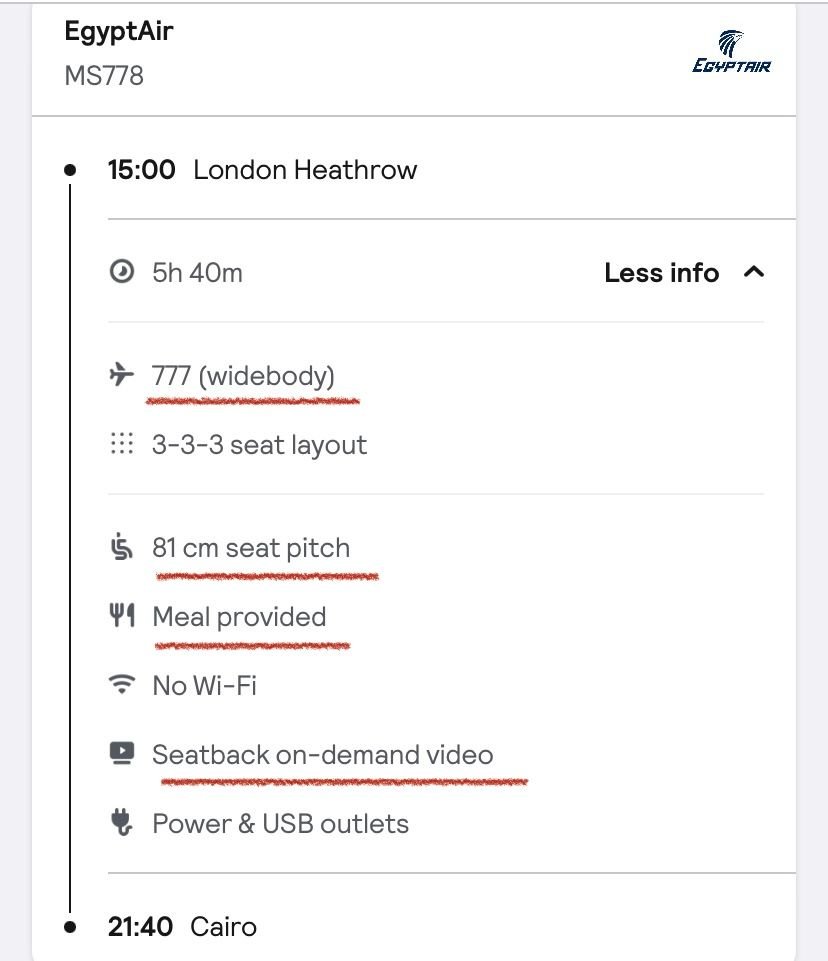Click the Wi-Fi signal icon

pos(122,685)
